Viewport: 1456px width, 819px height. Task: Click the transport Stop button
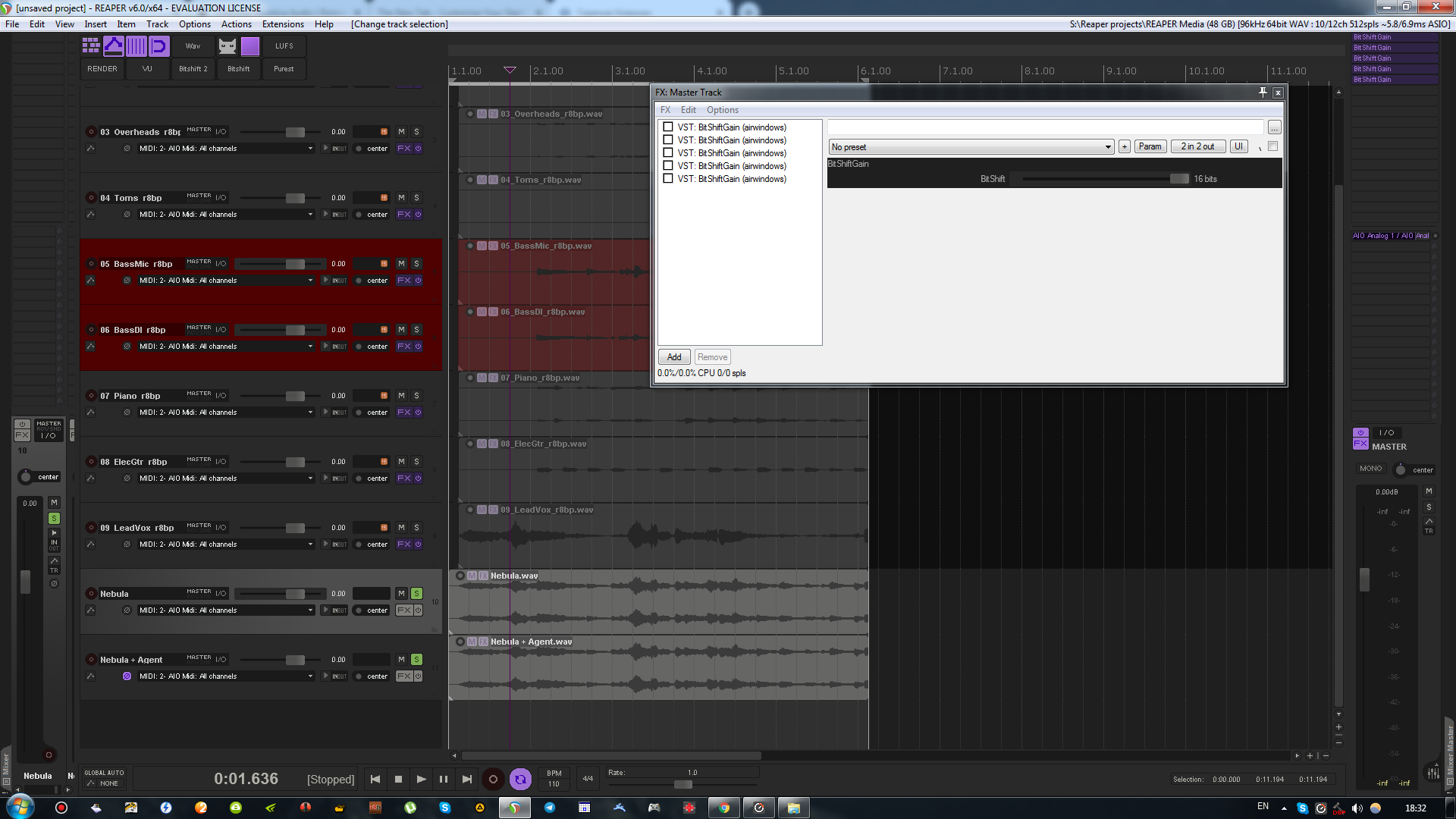[x=398, y=779]
